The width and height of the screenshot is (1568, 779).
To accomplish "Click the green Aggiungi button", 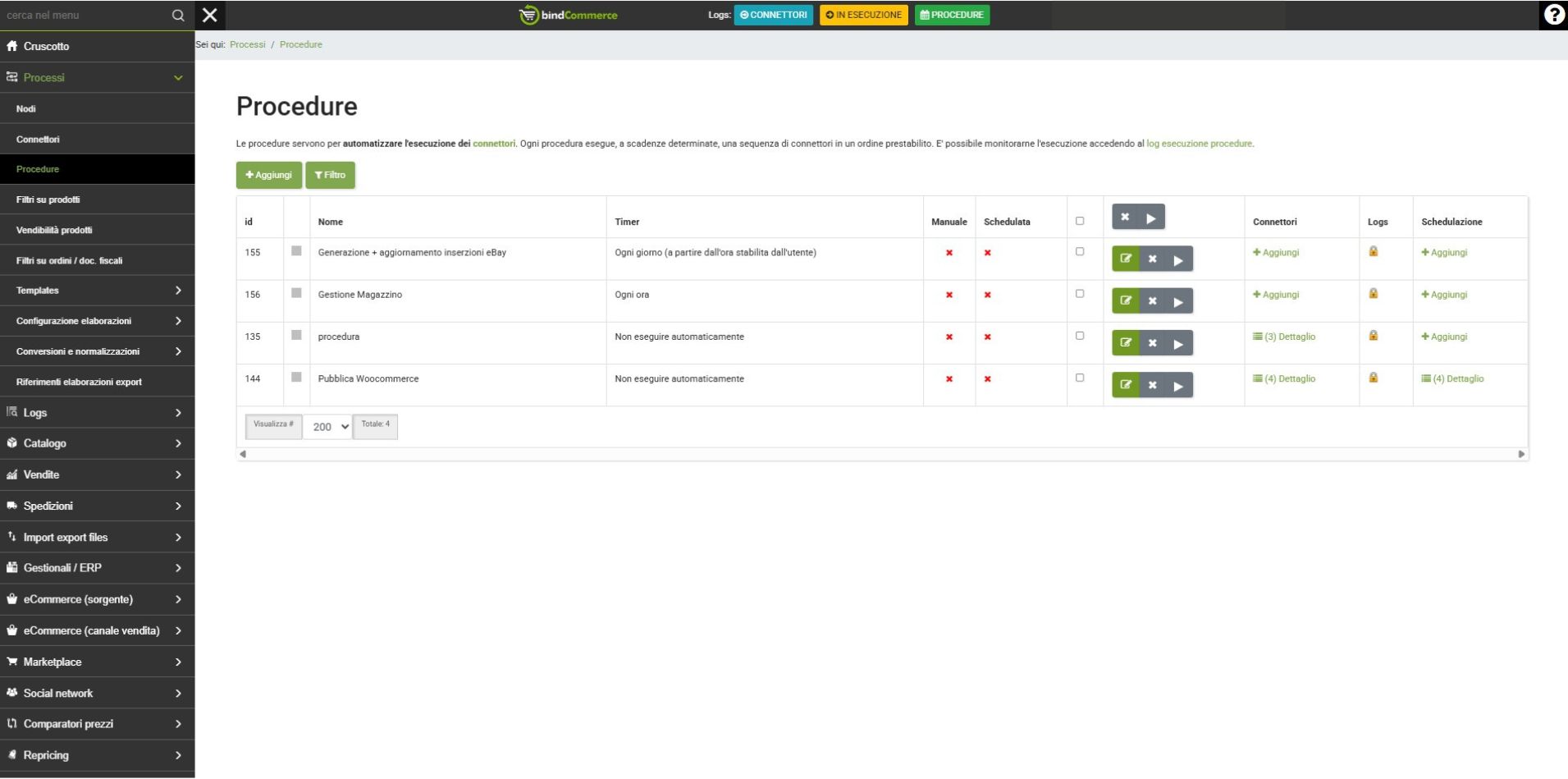I will [x=269, y=175].
